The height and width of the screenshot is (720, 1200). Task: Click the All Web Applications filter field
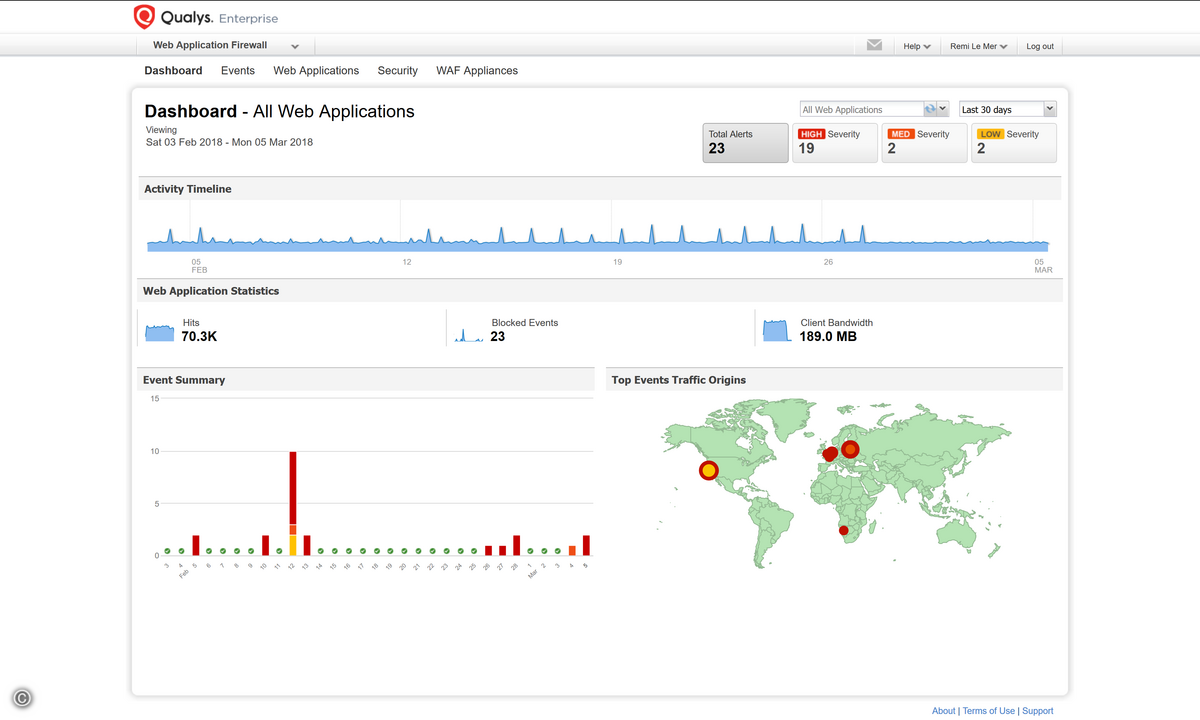click(862, 109)
